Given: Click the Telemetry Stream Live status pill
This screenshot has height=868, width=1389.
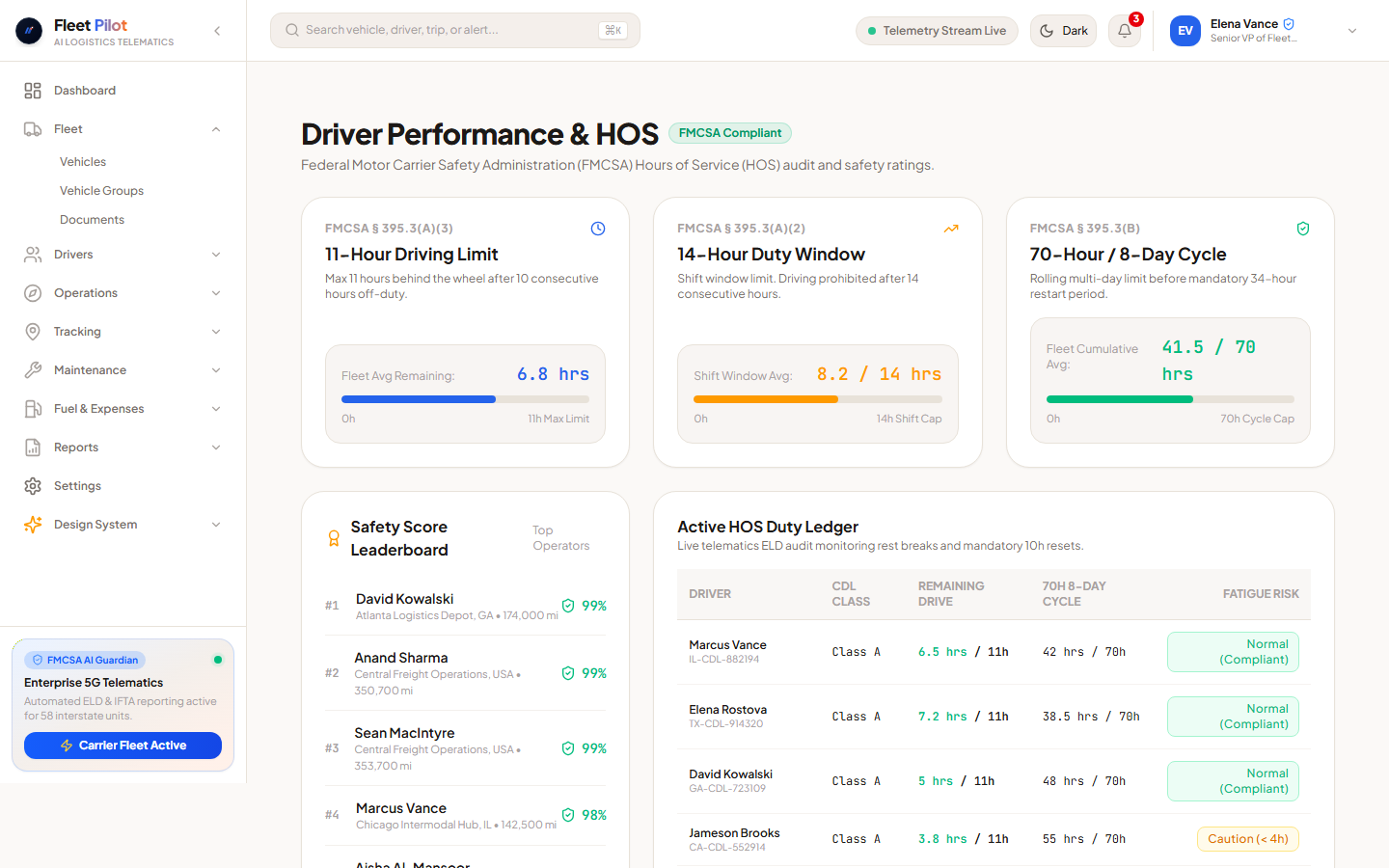Looking at the screenshot, I should [937, 31].
